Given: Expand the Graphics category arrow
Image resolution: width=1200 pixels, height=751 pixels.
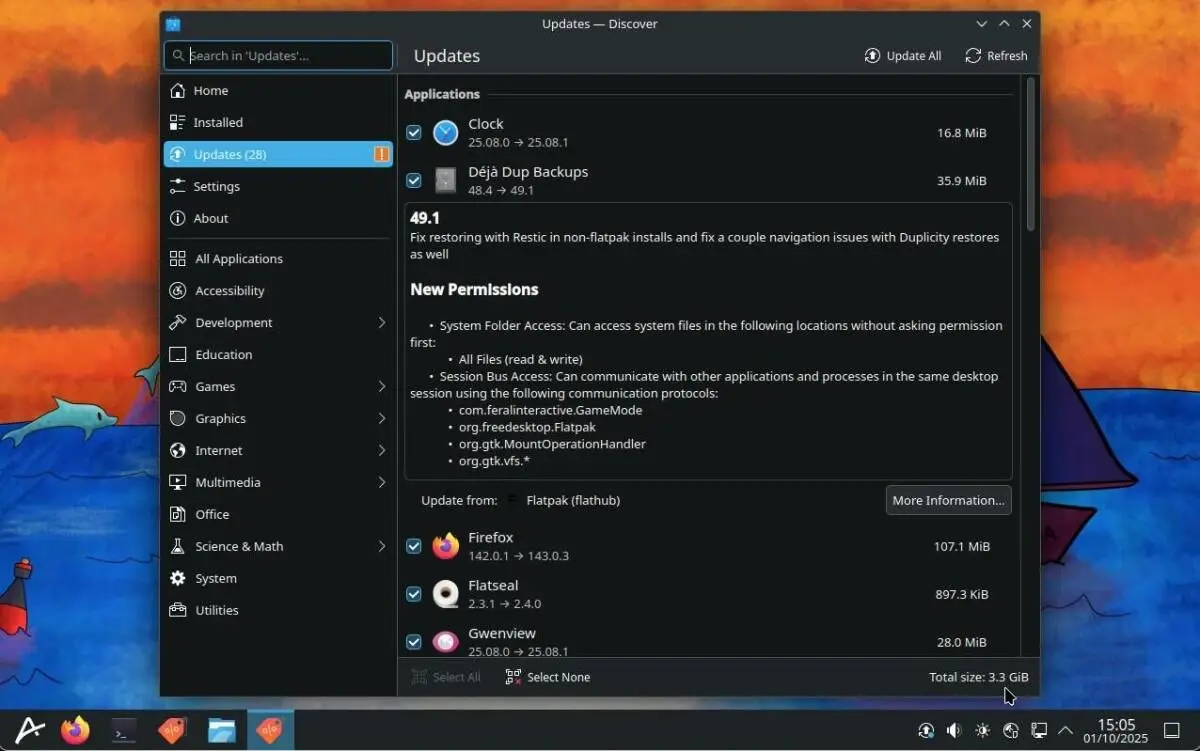Looking at the screenshot, I should pyautogui.click(x=382, y=418).
